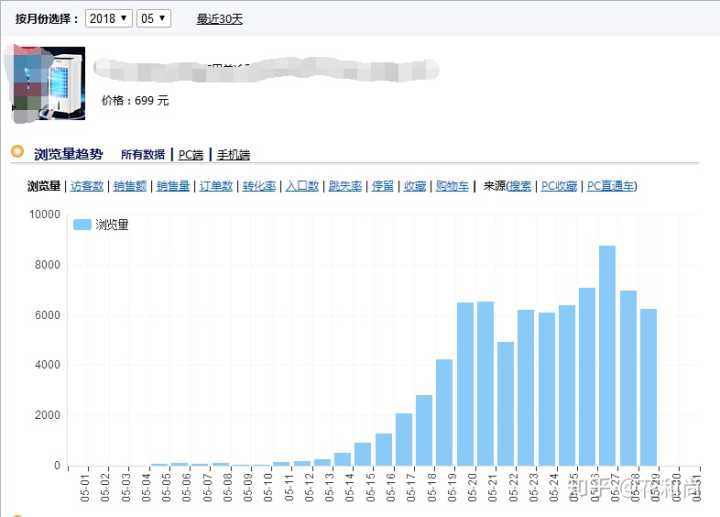Screen dimensions: 720x517
Task: Open the year dropdown showing 2018
Action: [x=108, y=18]
